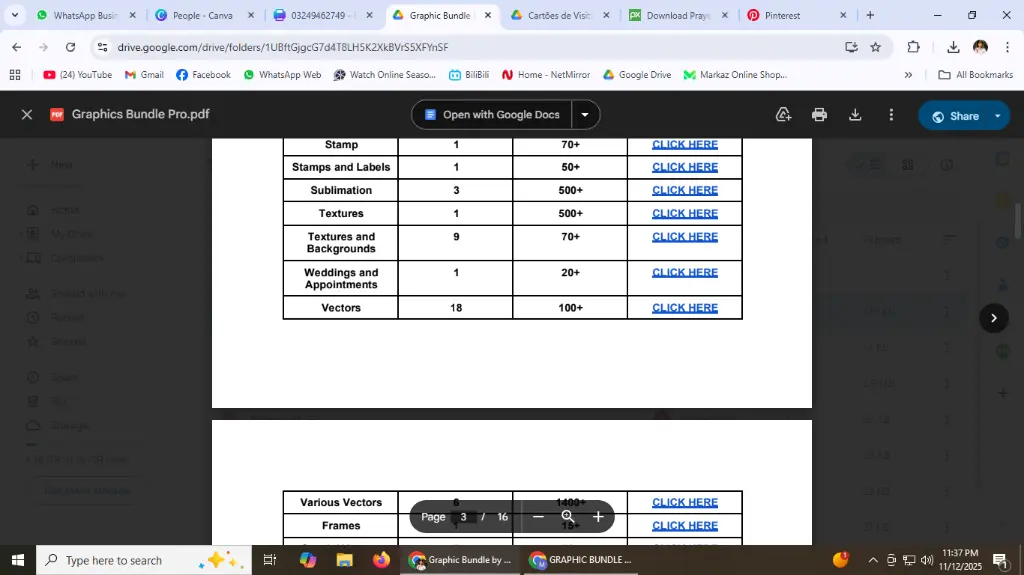Screen dimensions: 1024x575
Task: Open BiliBili bookmark
Action: pos(469,75)
